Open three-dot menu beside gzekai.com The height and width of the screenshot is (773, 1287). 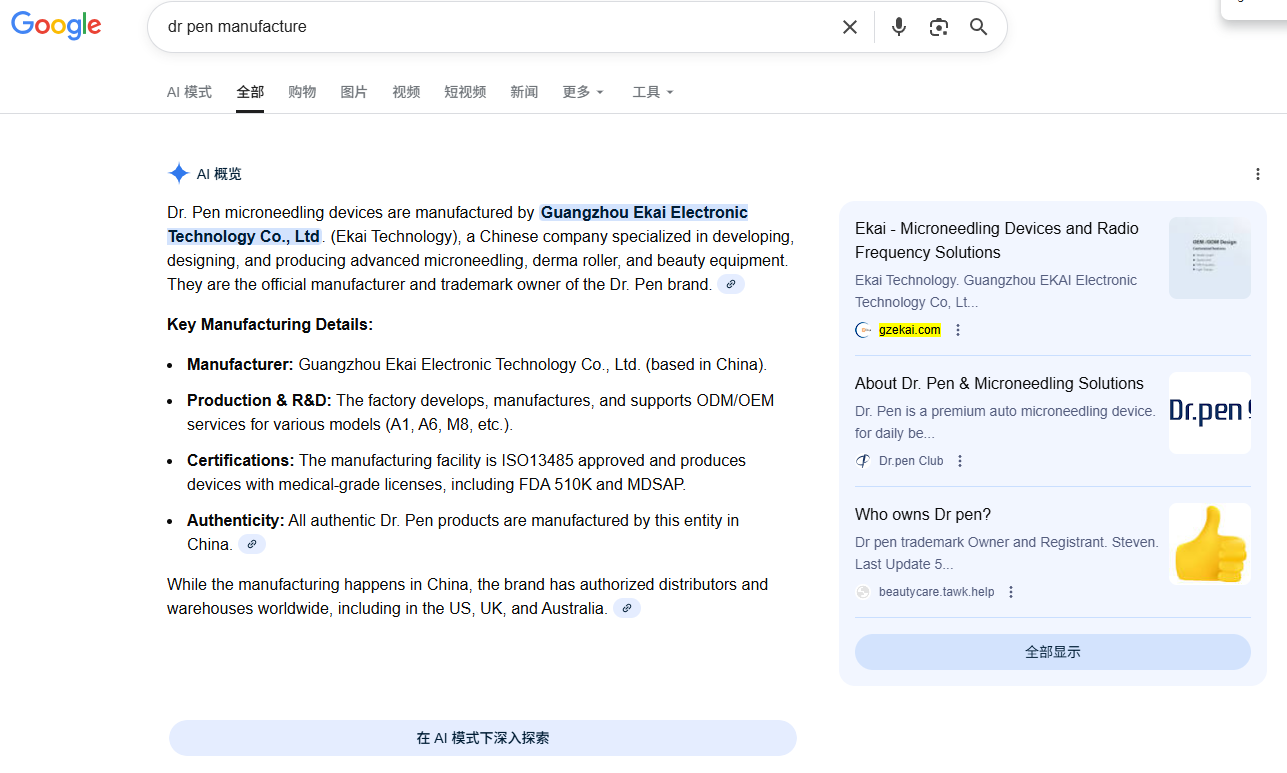coord(958,330)
